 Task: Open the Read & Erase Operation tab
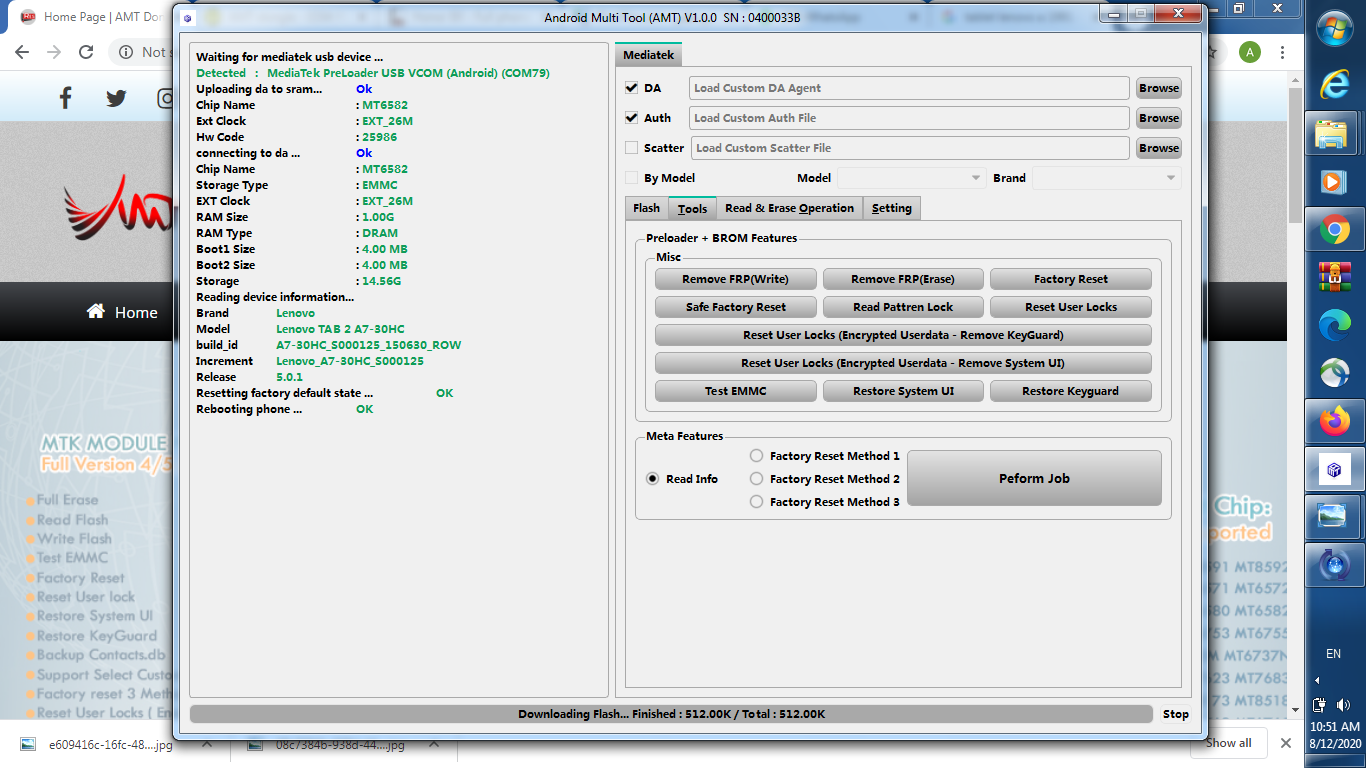point(790,208)
